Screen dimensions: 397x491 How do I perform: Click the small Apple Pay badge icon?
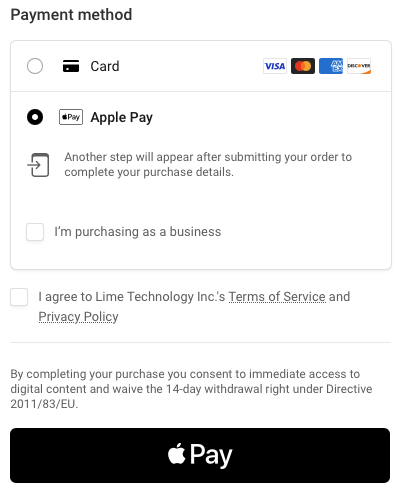[x=71, y=117]
